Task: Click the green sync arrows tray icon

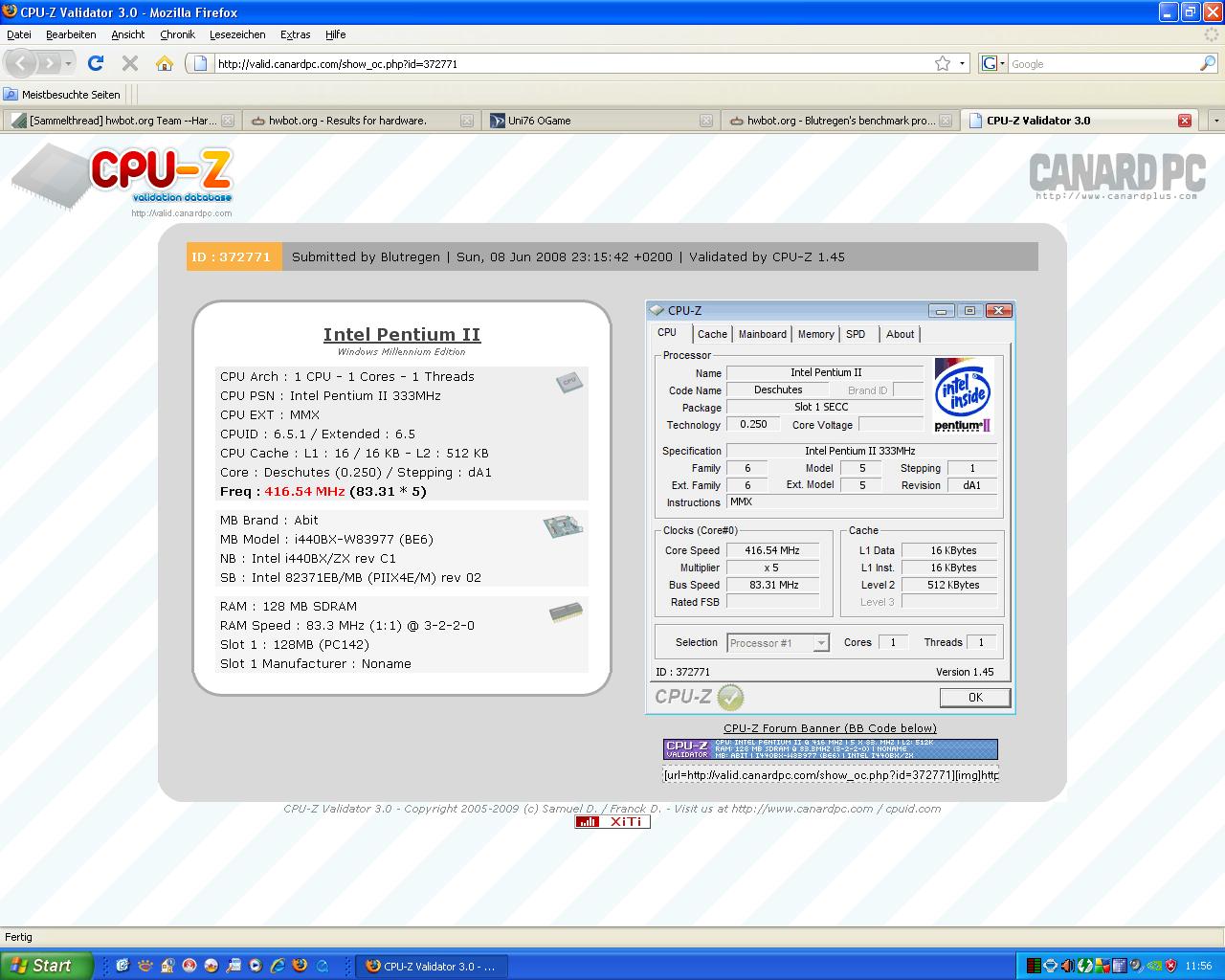Action: [1084, 966]
